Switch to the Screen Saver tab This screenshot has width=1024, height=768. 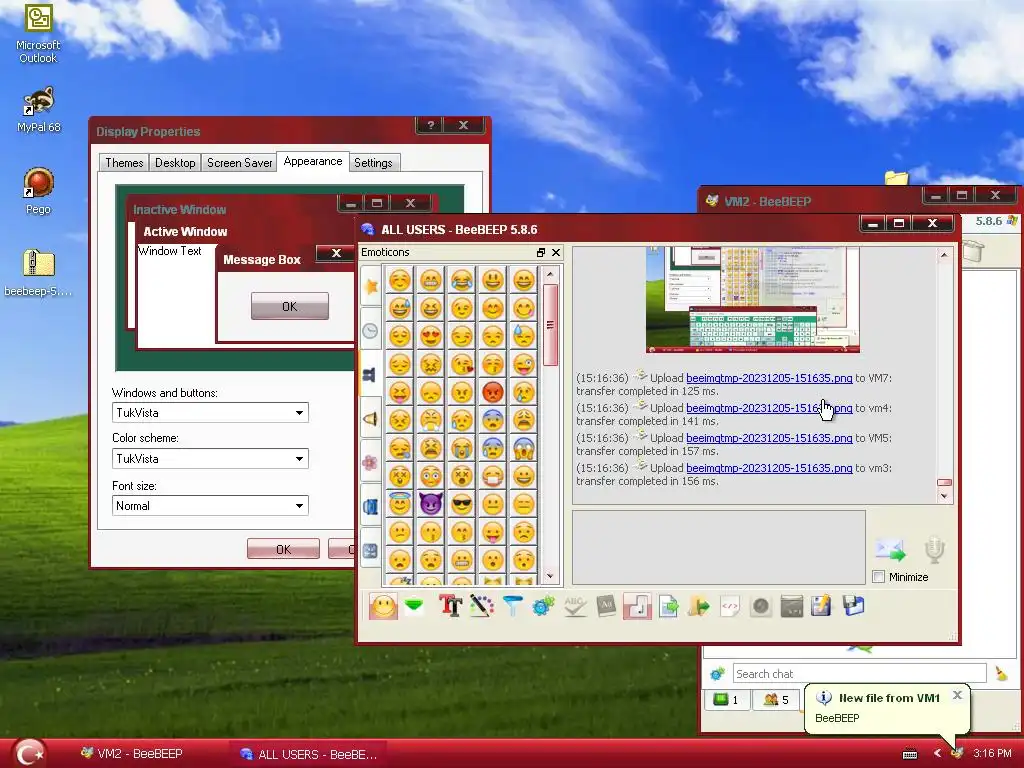click(x=239, y=163)
